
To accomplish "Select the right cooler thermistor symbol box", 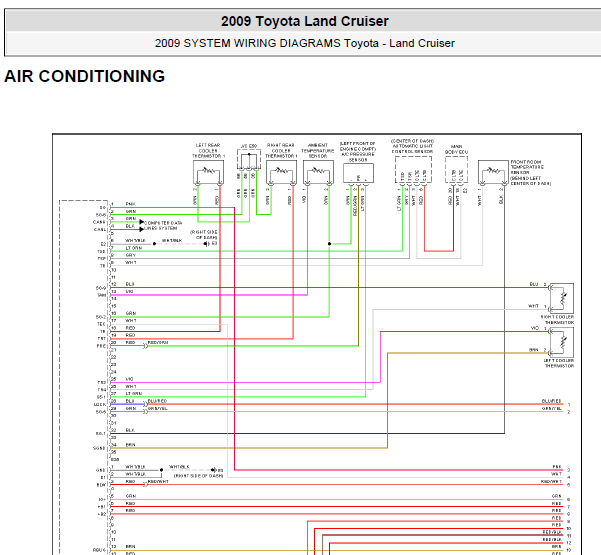I will pyautogui.click(x=562, y=298).
